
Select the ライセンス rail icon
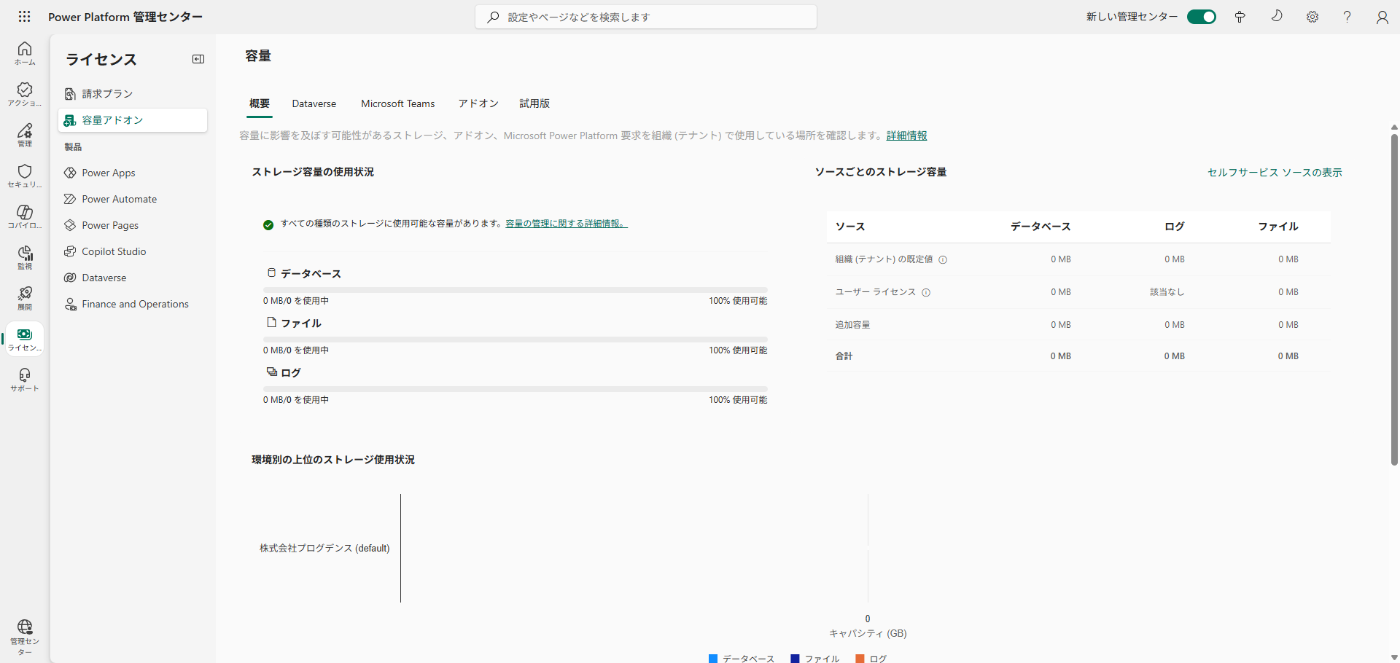coord(25,339)
